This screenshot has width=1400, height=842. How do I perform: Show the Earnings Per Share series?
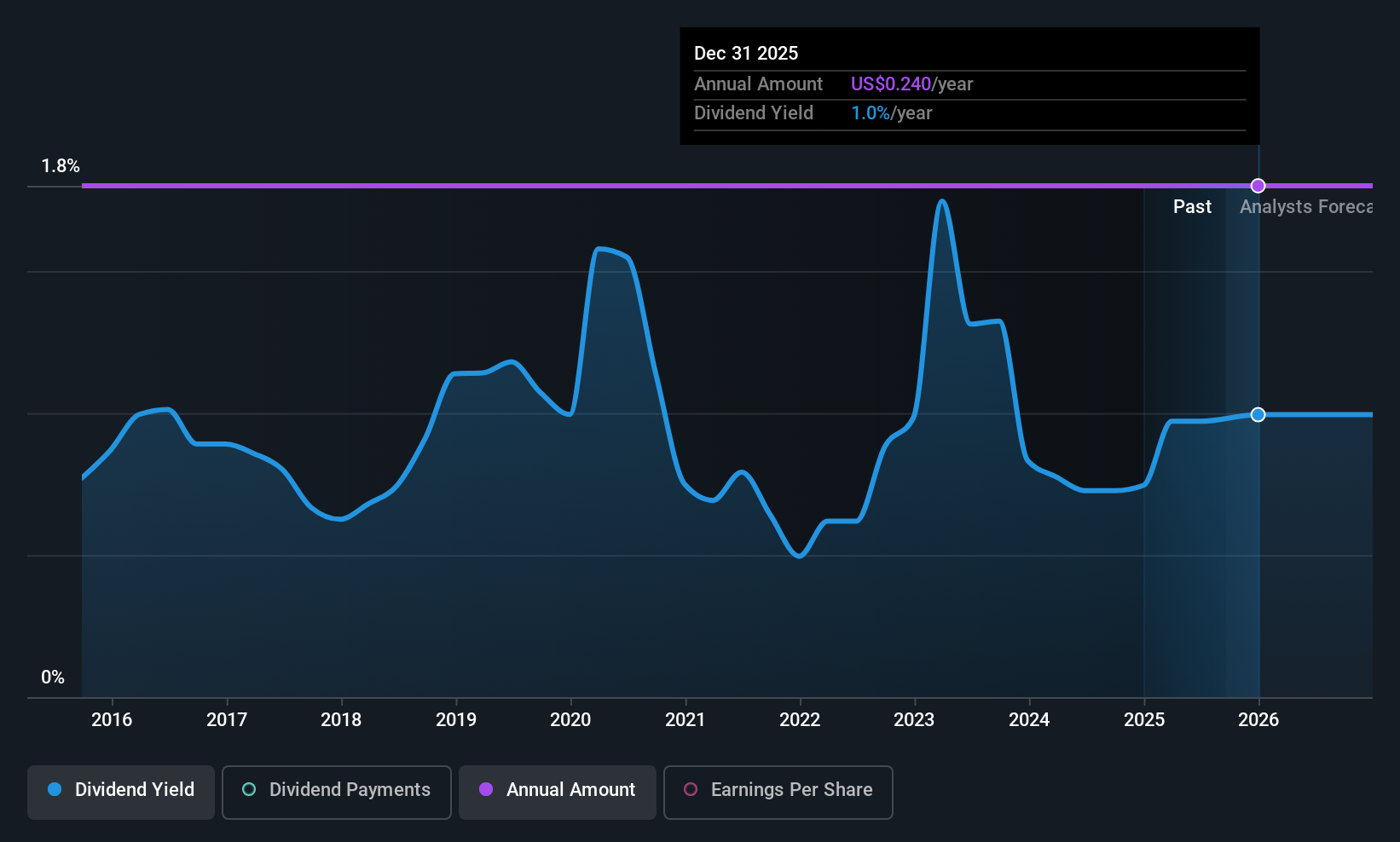(x=778, y=792)
